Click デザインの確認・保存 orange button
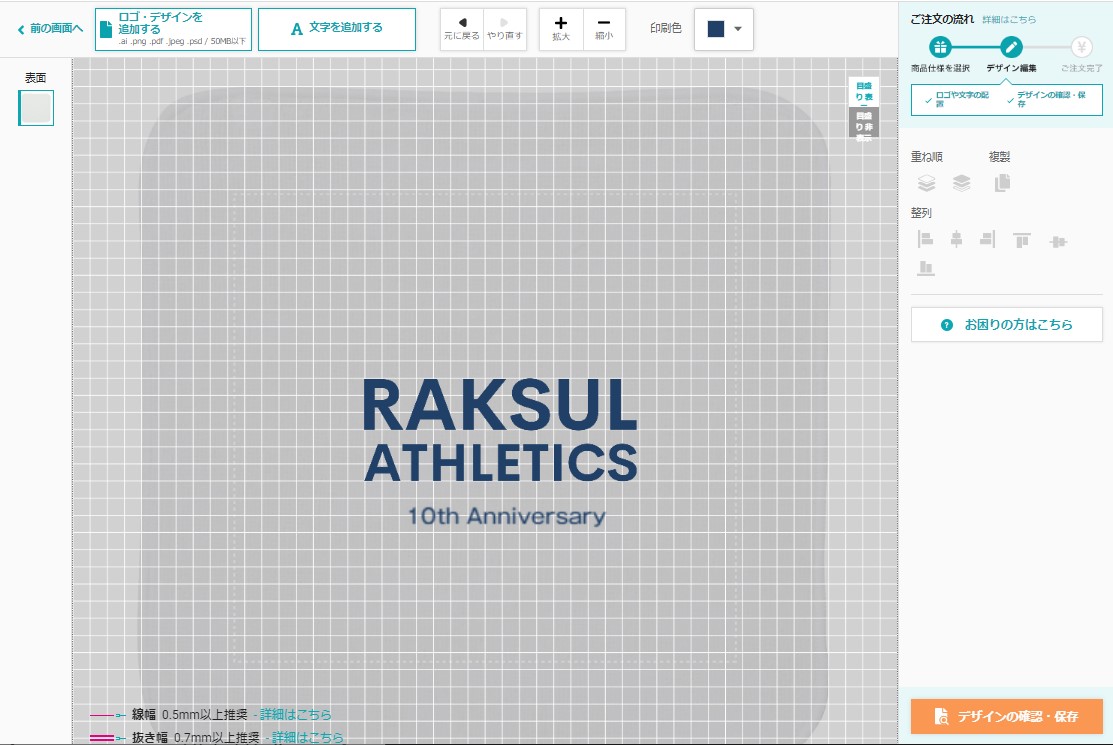Image resolution: width=1113 pixels, height=745 pixels. 1007,716
